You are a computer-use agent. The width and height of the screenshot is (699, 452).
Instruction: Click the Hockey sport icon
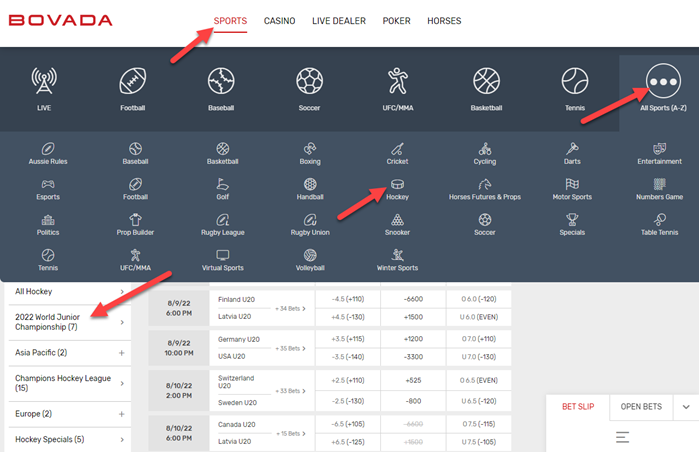pyautogui.click(x=397, y=189)
